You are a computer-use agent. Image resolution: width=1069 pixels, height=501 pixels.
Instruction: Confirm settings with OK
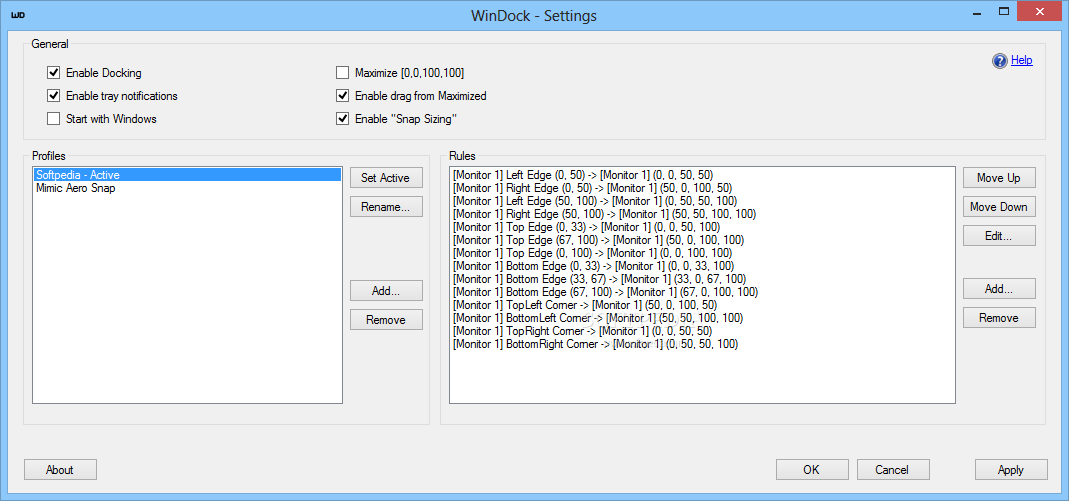pos(811,470)
